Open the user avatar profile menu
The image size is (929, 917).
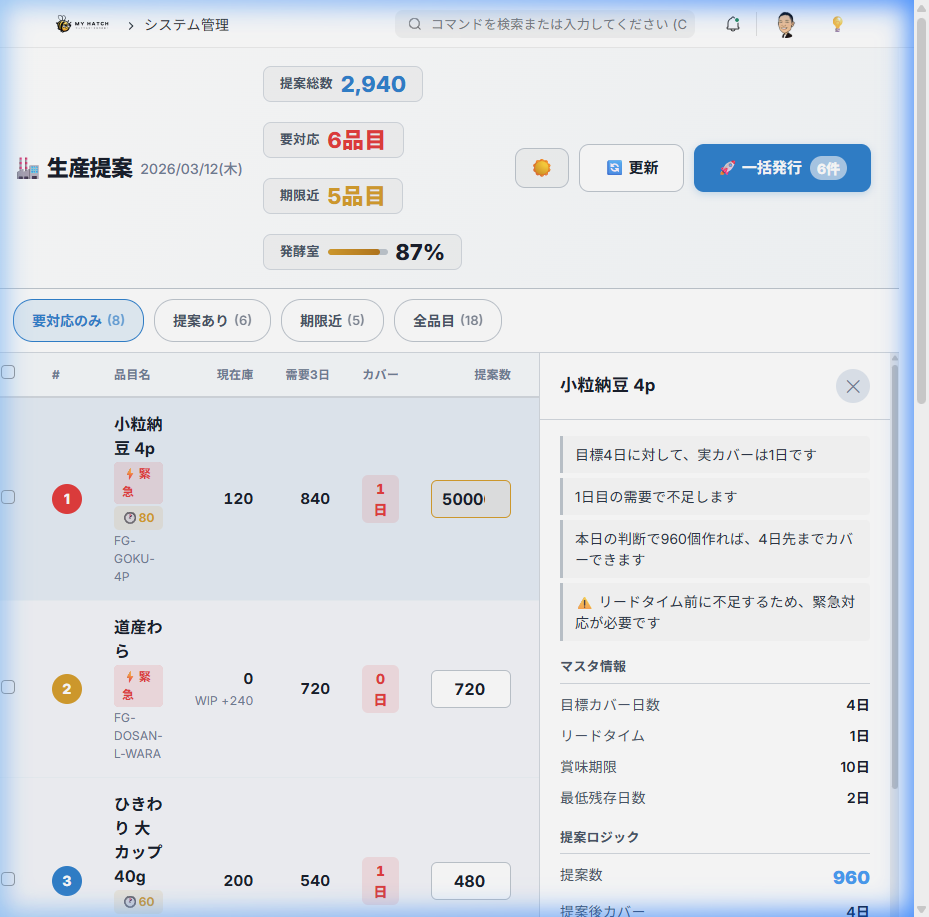786,24
